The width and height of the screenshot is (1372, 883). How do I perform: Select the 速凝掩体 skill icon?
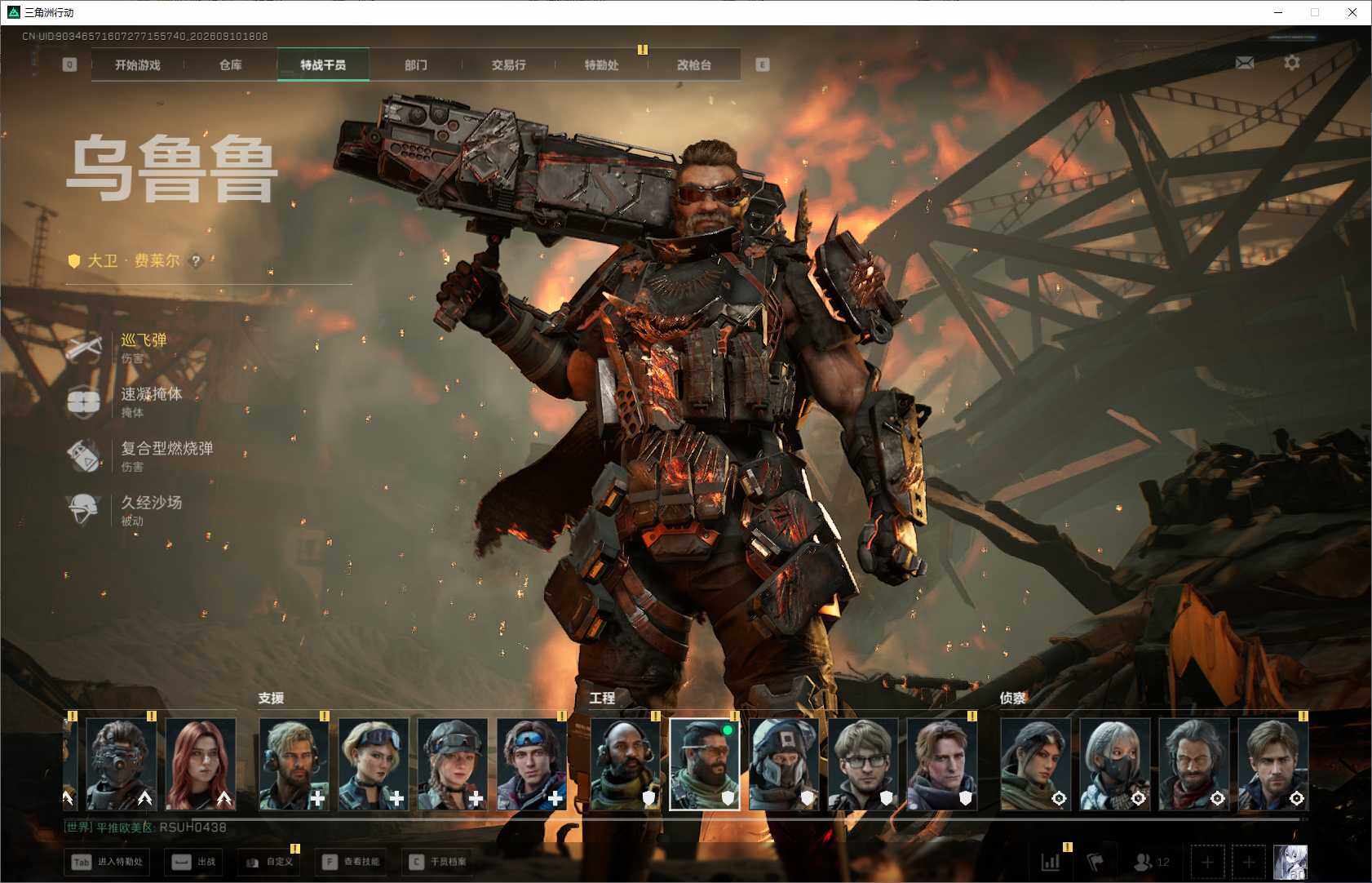[83, 402]
